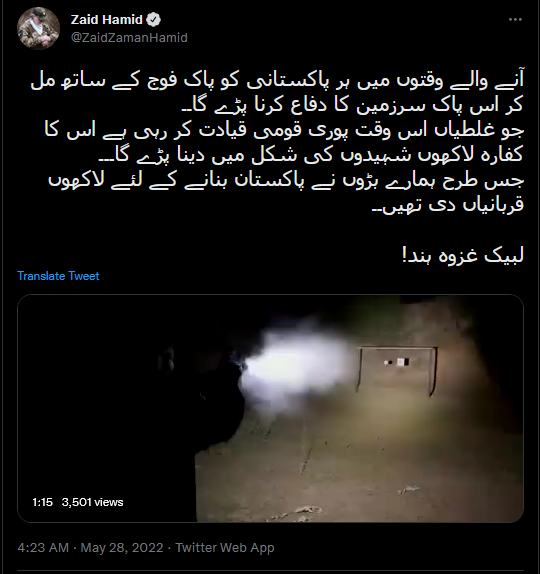Screen dimensions: 540x574
Task: Click the 1:15 video duration label
Action: point(42,502)
